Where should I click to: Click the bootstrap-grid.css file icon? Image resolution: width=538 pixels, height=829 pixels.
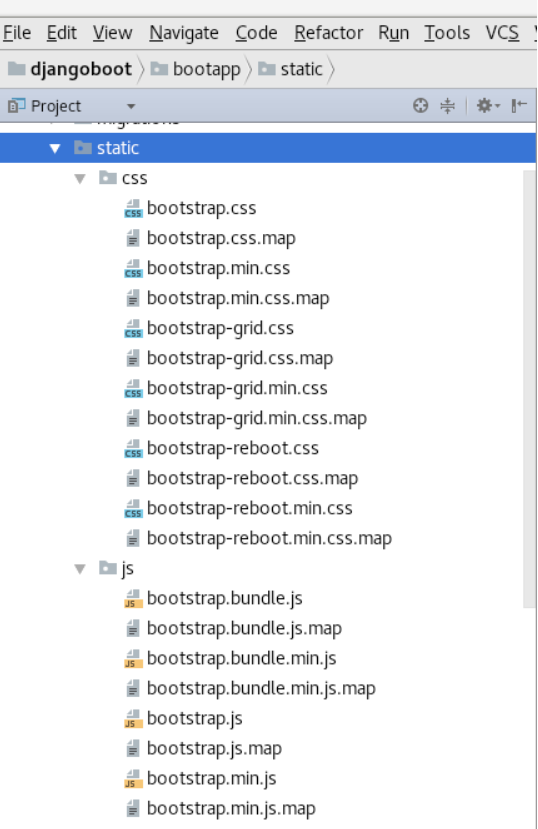[133, 329]
